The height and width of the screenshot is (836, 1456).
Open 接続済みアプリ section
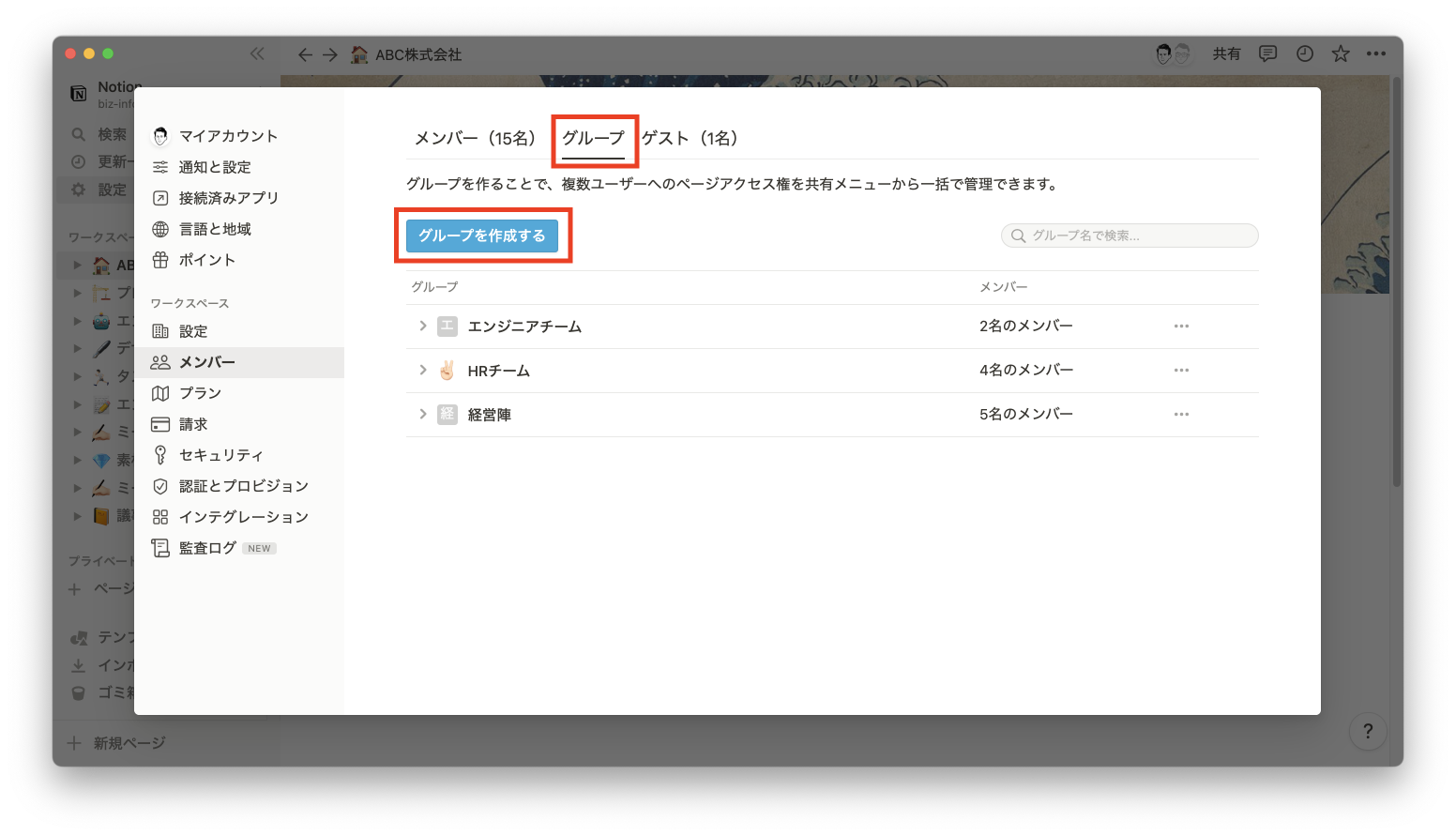click(239, 198)
